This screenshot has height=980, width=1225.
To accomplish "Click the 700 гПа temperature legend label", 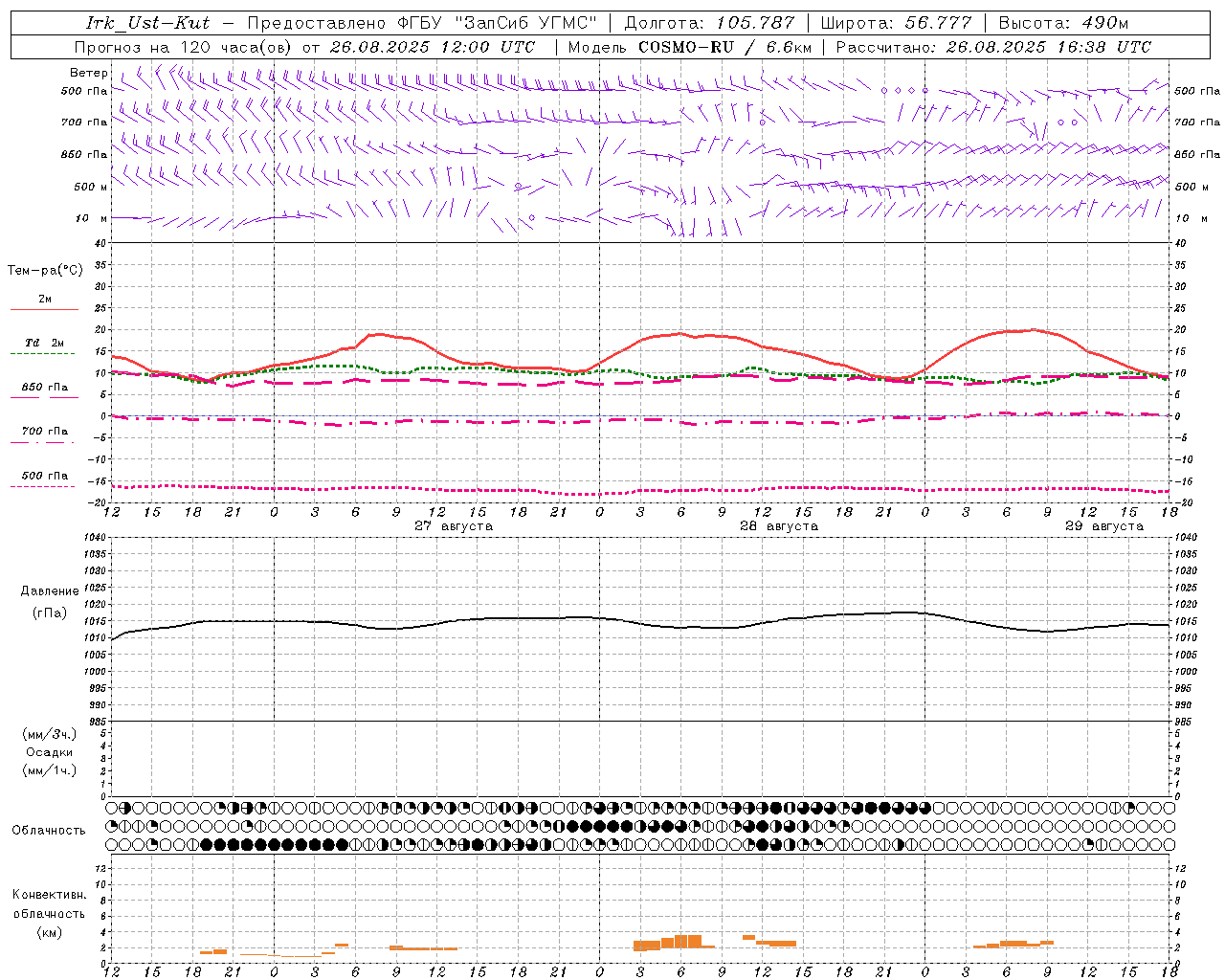I will coord(45,431).
